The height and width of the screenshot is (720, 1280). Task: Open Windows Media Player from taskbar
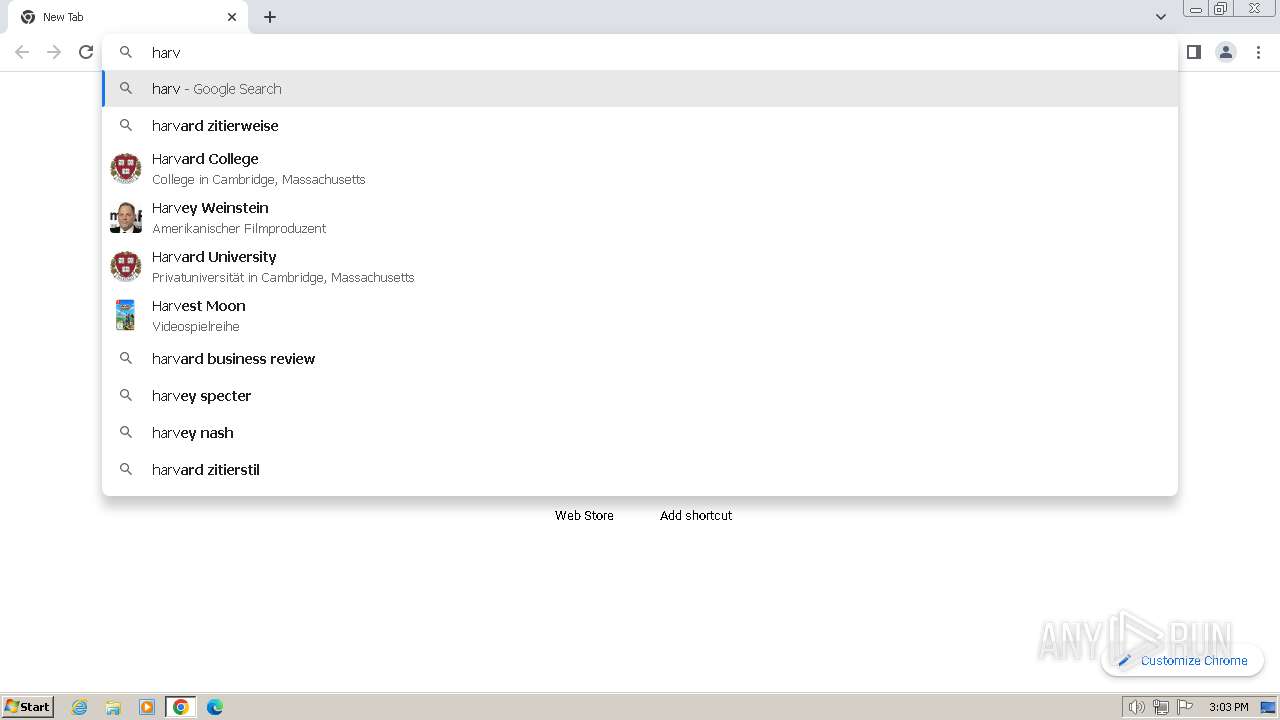pyautogui.click(x=147, y=707)
